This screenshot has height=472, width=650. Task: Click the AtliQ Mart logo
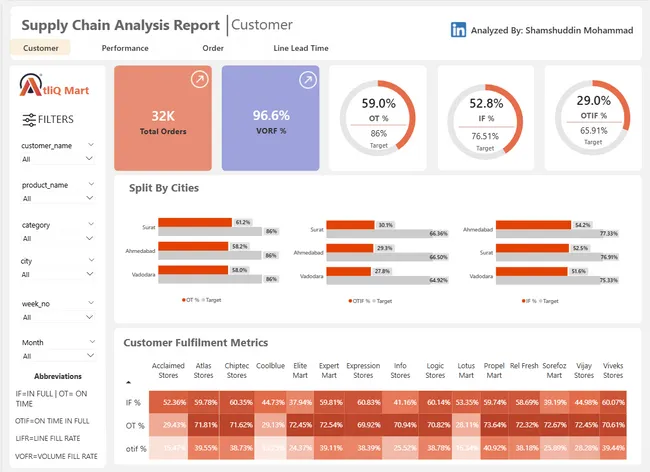point(55,90)
